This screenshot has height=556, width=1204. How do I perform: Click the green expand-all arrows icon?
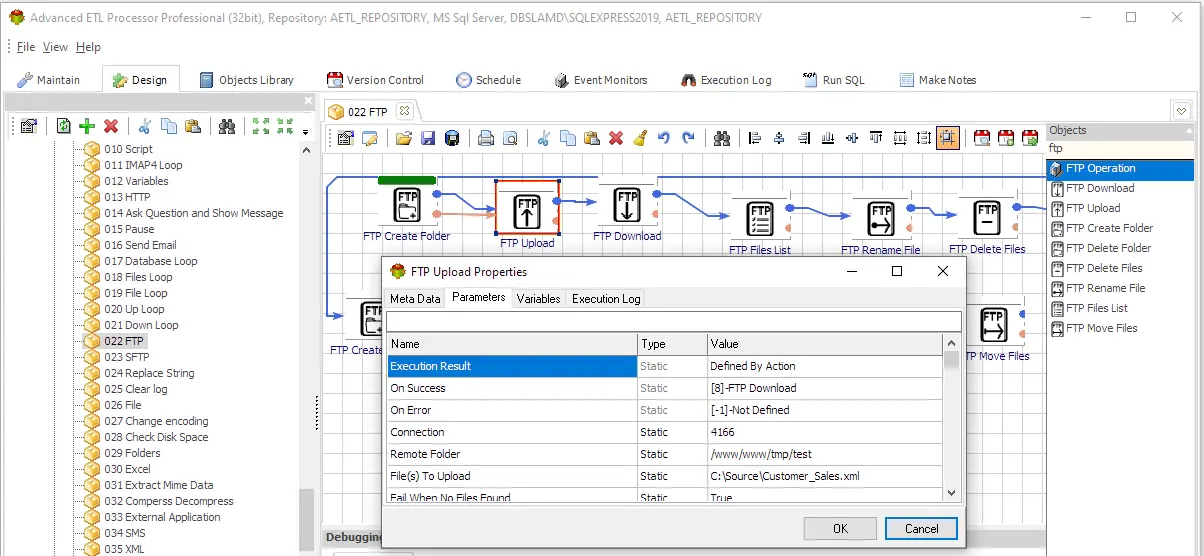(262, 126)
